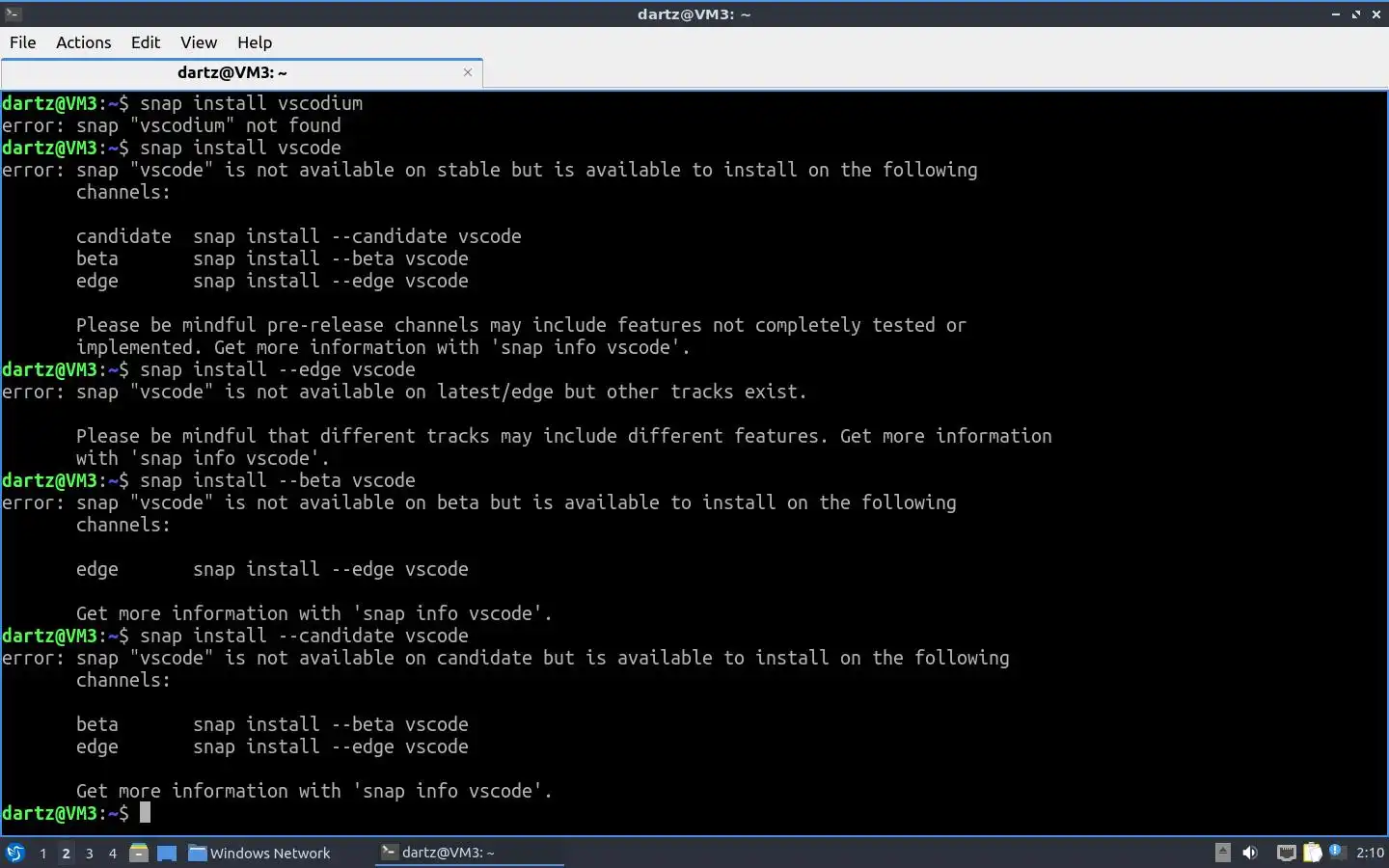
Task: Open the wired network tray icon
Action: (x=1286, y=853)
